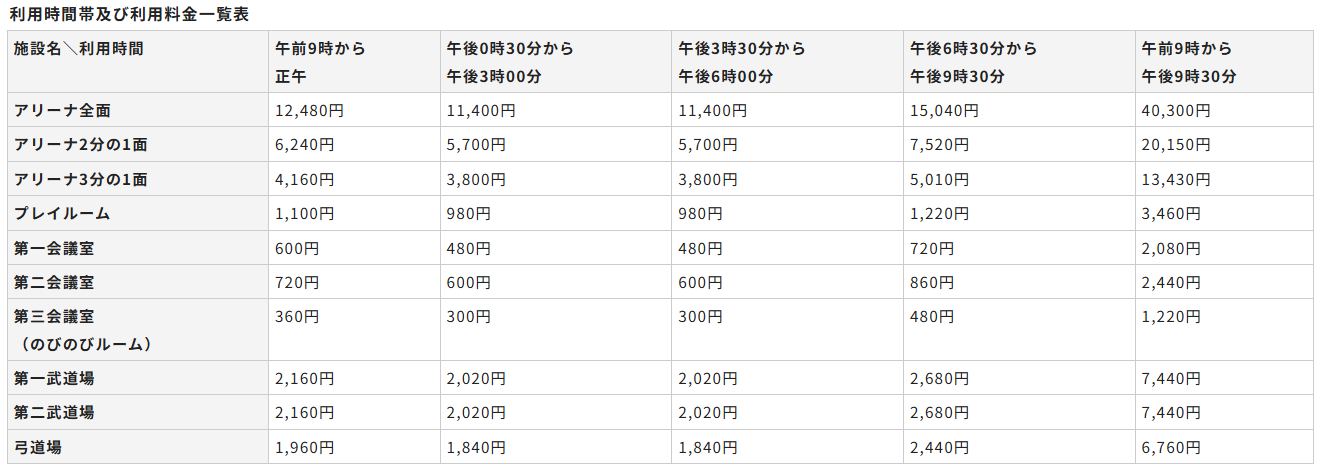Click the 午後6時30分から午後9時30分 column header

973,62
